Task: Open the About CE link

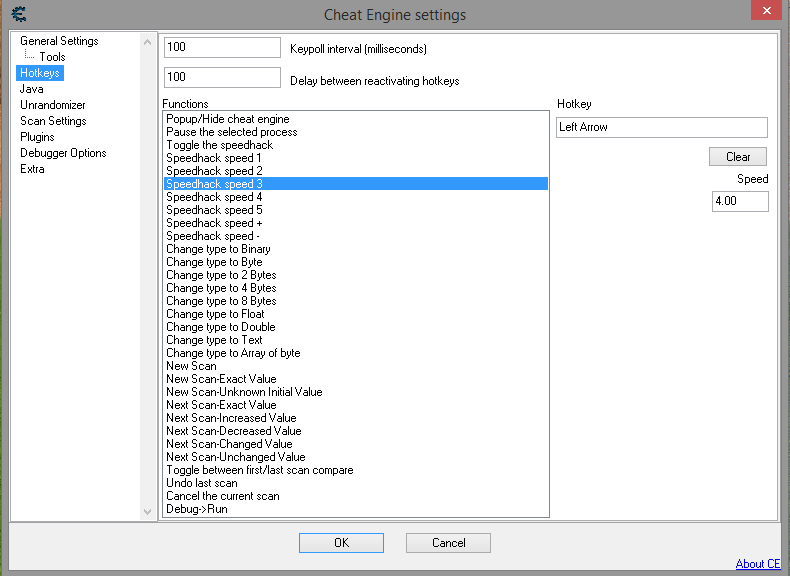Action: point(757,564)
